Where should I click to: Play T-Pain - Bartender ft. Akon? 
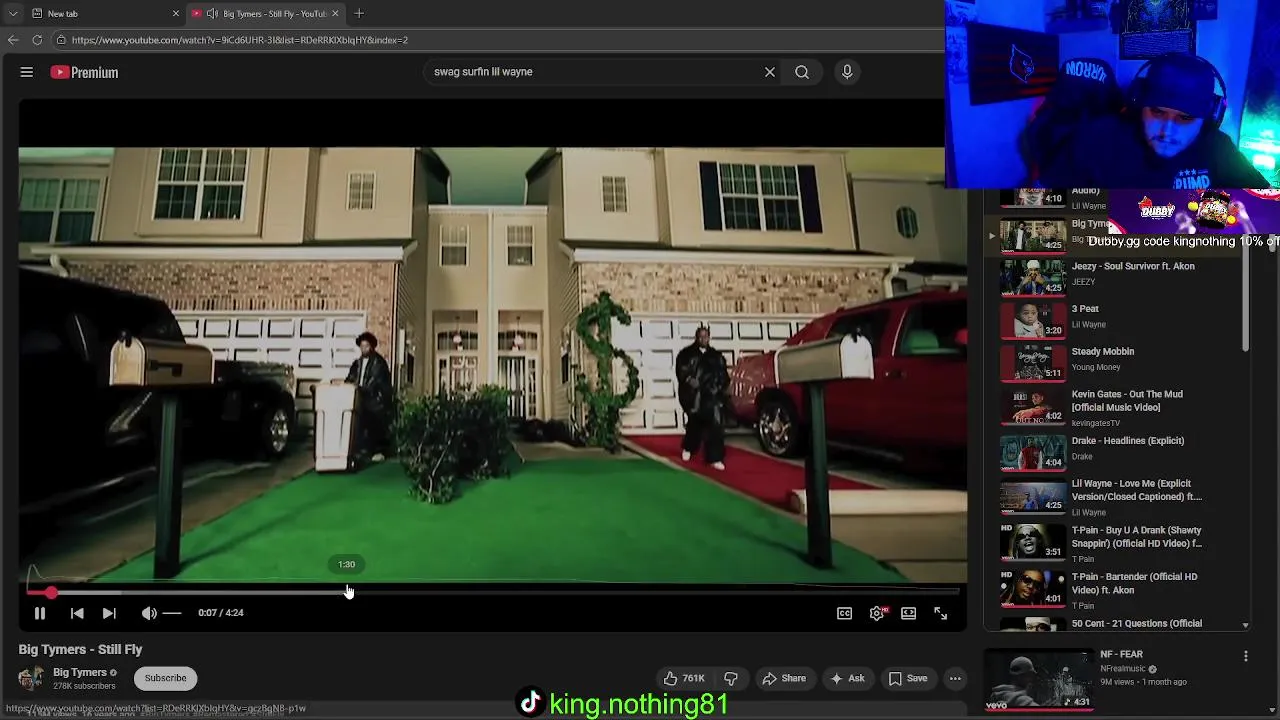coord(1134,583)
